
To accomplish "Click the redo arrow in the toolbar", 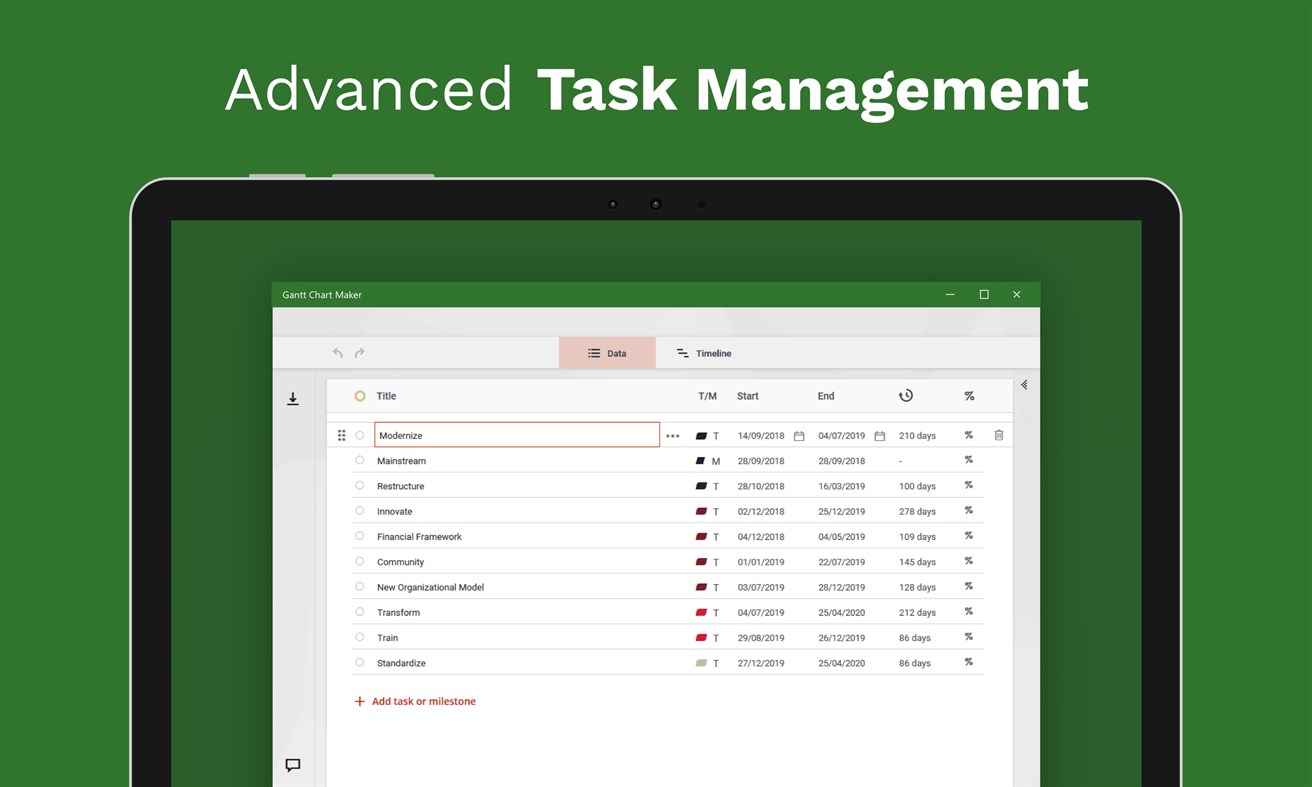I will [359, 353].
